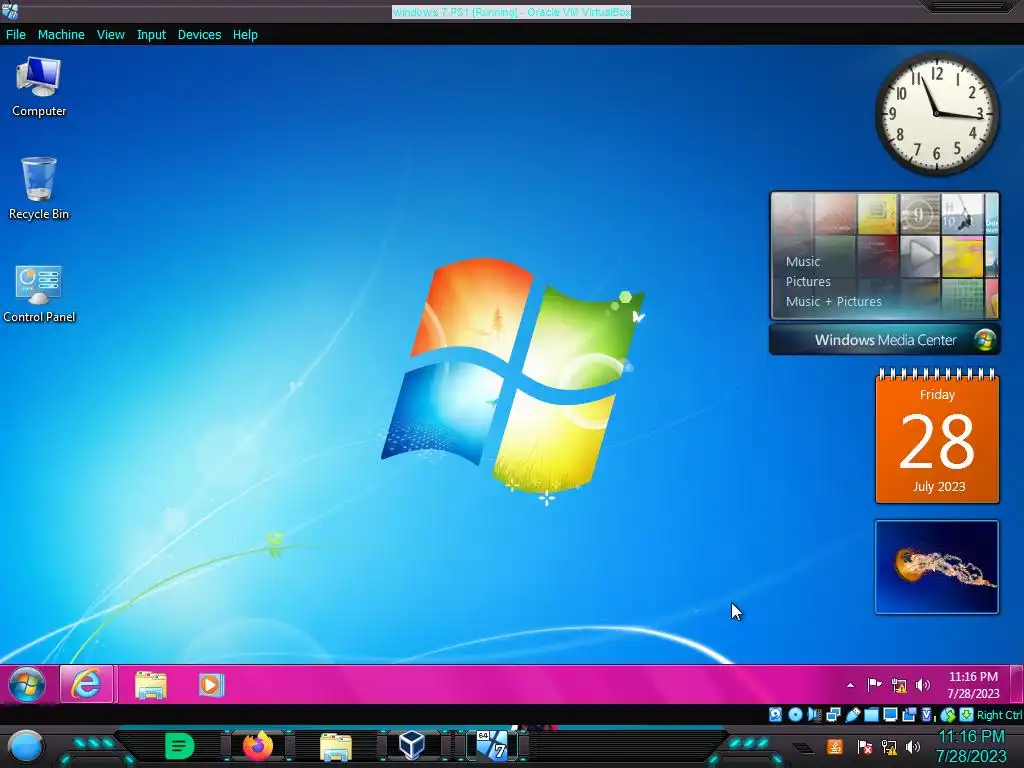The image size is (1024, 768).
Task: Open host Action Center flag with red X
Action: tap(864, 746)
